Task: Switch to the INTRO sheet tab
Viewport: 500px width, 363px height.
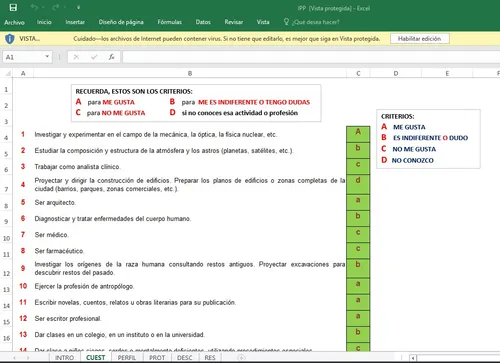Action: [64, 358]
